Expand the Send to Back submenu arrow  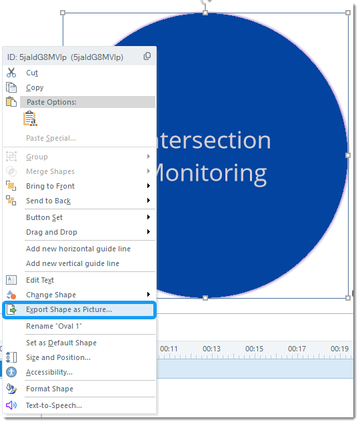pyautogui.click(x=148, y=200)
